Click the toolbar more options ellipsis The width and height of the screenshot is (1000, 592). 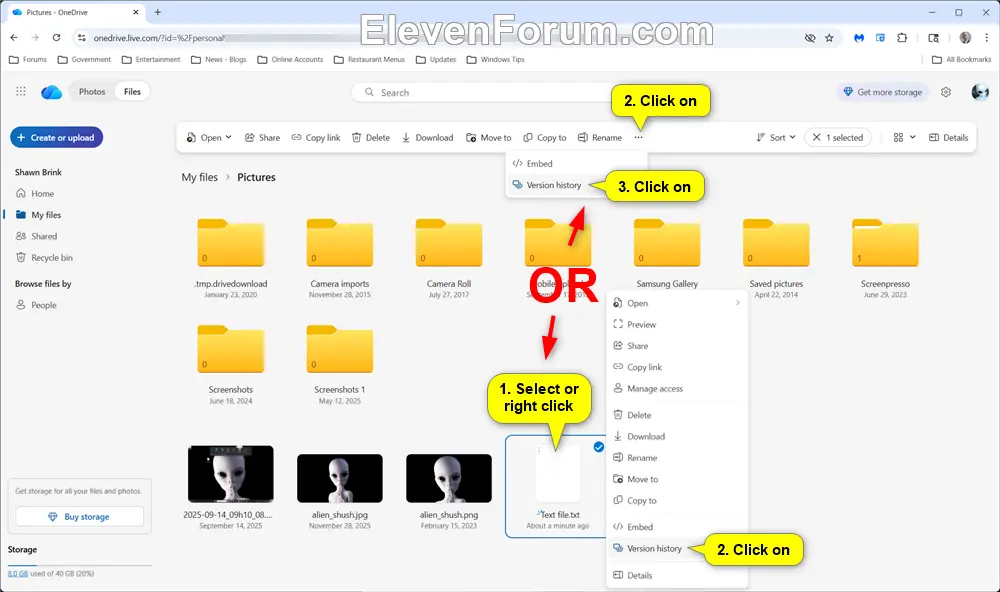tap(638, 138)
